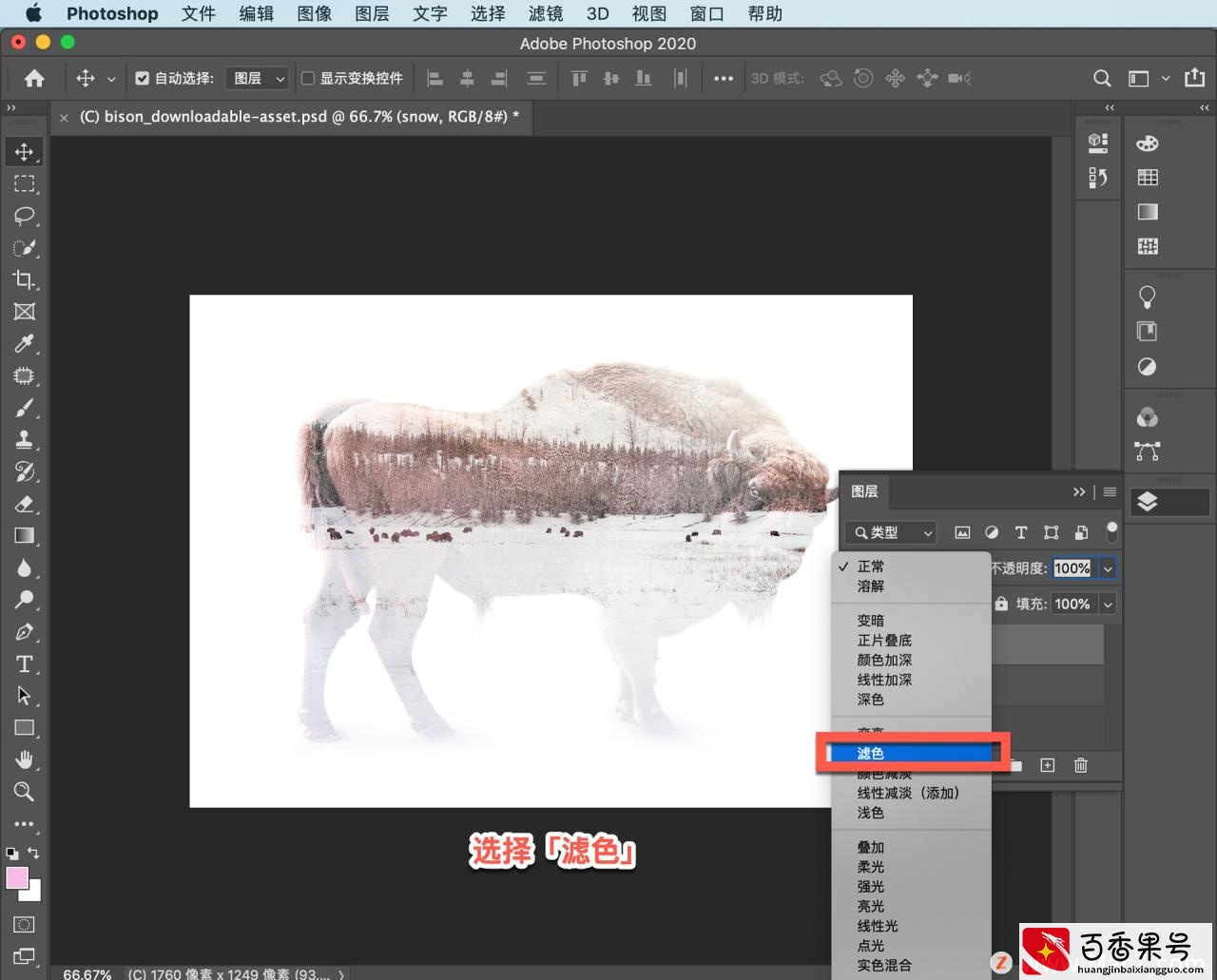Collapse the Layers panel with double arrows

[x=1079, y=491]
